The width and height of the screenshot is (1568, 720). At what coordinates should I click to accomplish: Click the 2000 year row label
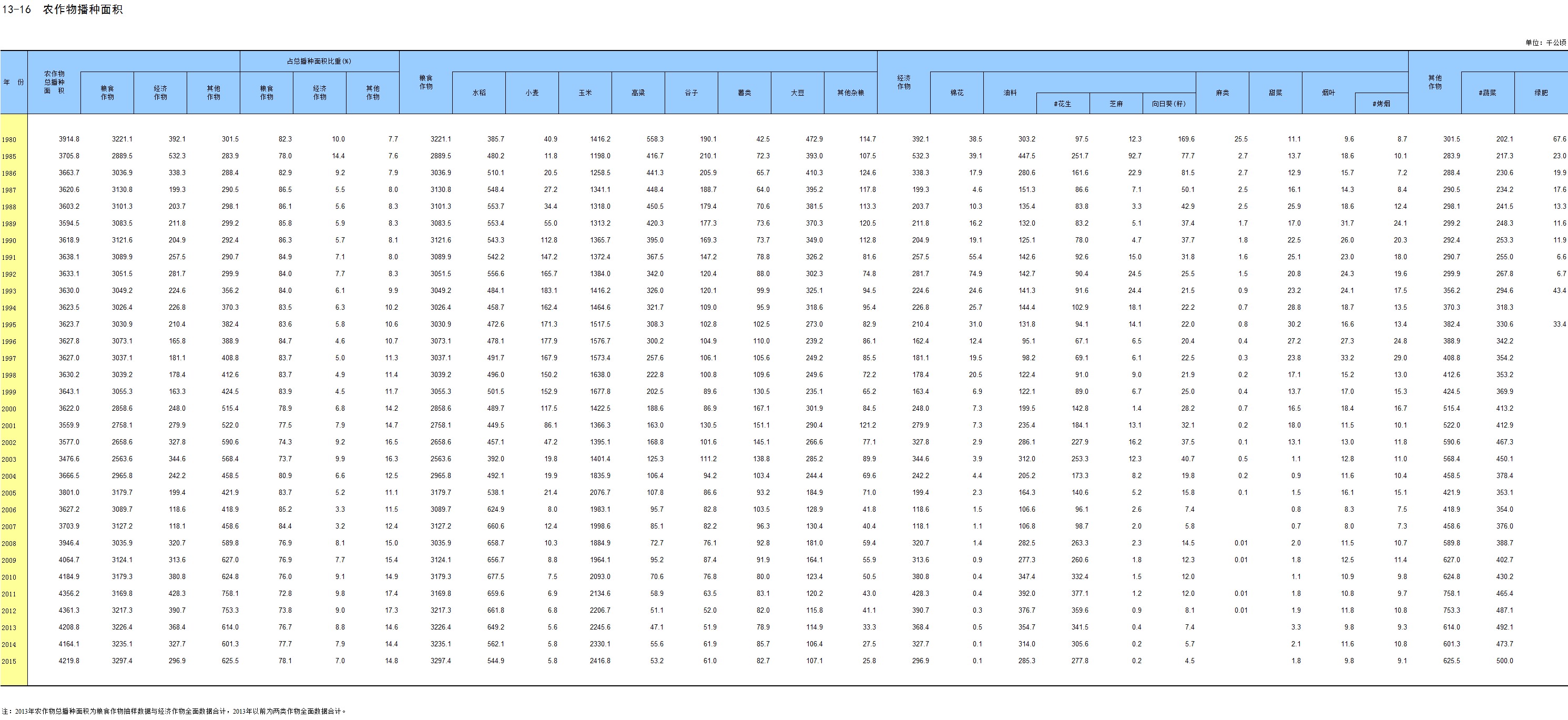[x=9, y=409]
